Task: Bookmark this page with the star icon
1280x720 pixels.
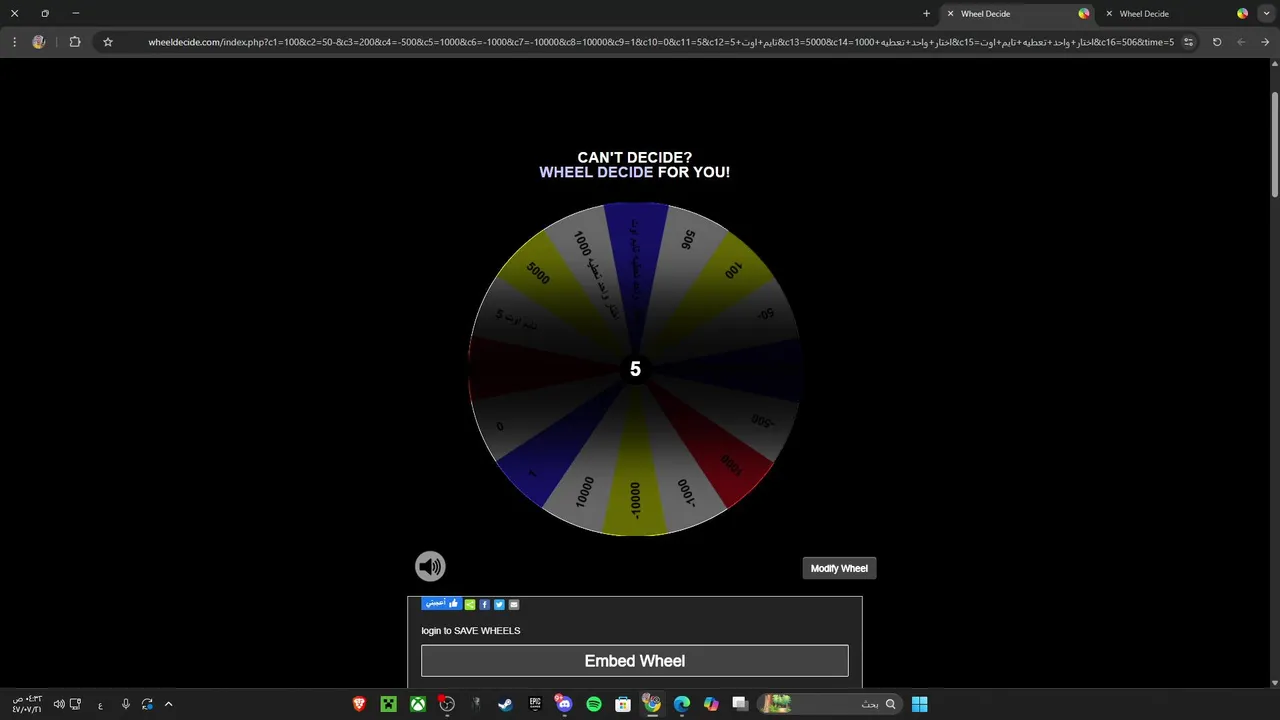Action: (108, 42)
